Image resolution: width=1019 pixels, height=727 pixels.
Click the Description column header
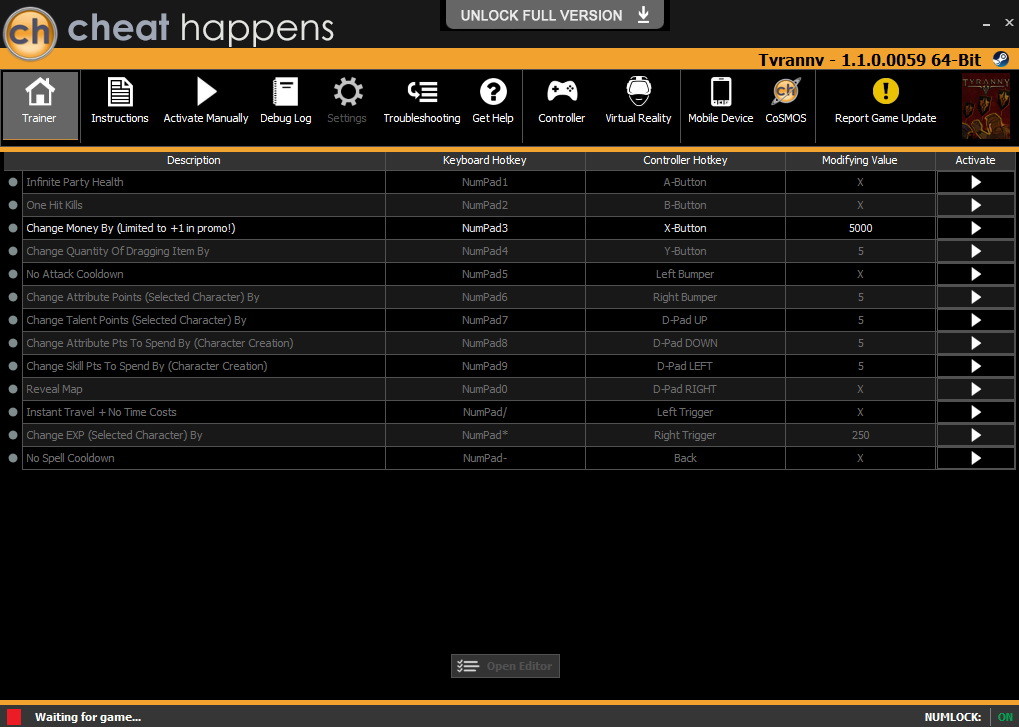(194, 160)
